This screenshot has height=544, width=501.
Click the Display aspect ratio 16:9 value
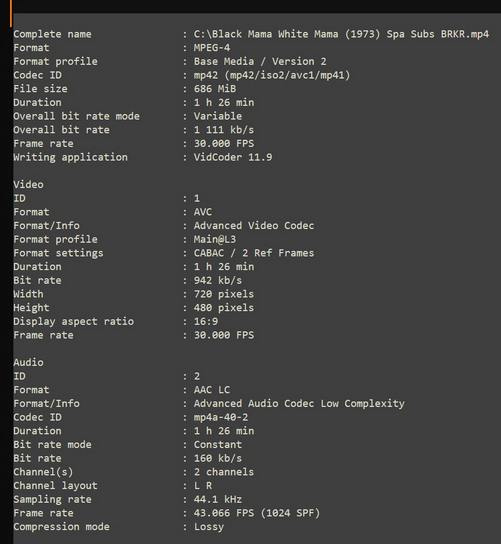click(206, 321)
